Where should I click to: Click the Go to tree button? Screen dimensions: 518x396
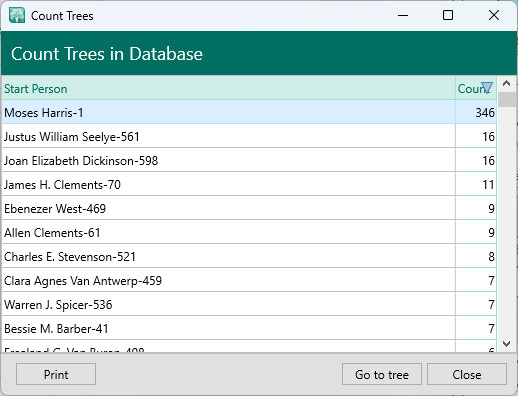(x=382, y=374)
